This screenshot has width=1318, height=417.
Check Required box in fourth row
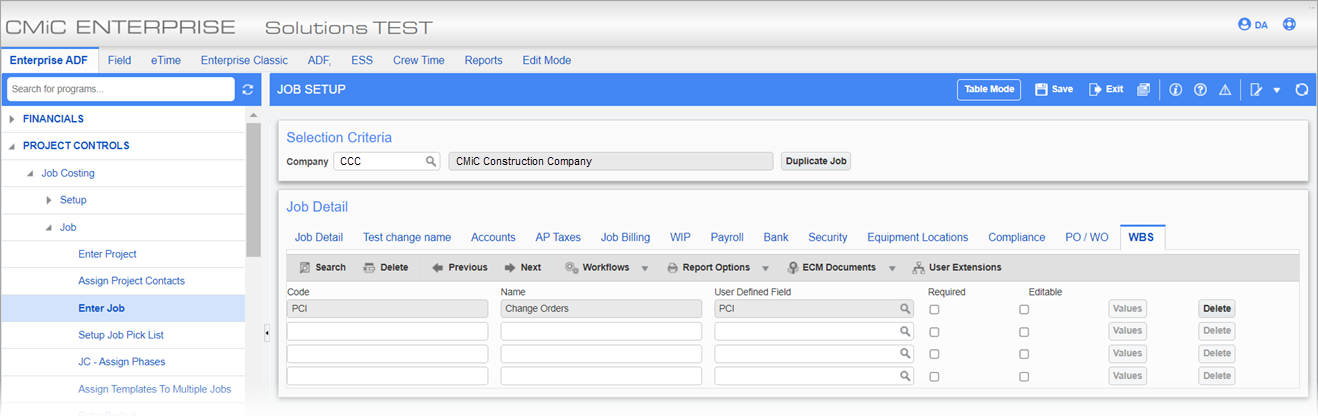click(934, 377)
